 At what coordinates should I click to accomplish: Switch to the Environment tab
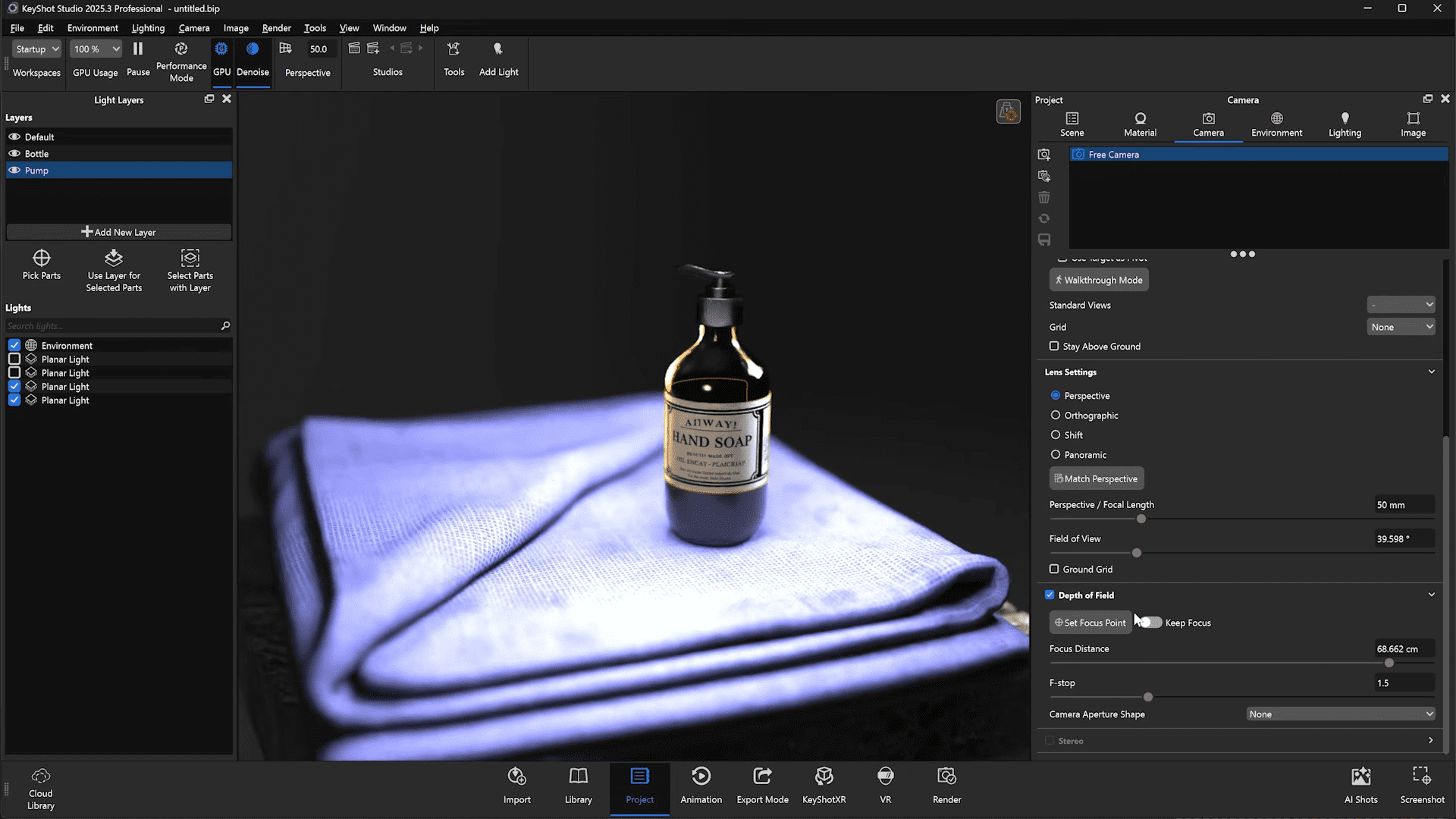tap(1276, 124)
